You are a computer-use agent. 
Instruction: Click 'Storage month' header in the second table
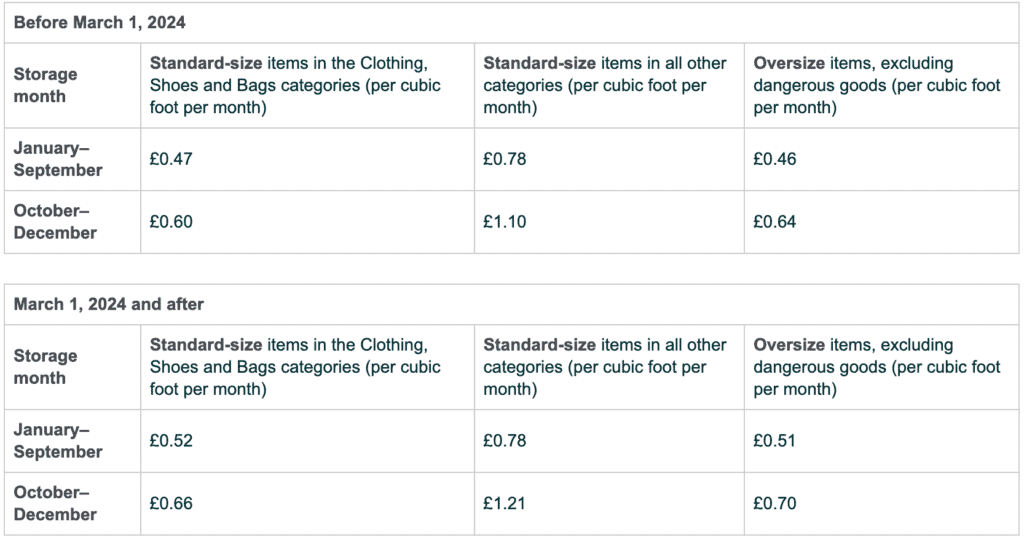(x=46, y=367)
